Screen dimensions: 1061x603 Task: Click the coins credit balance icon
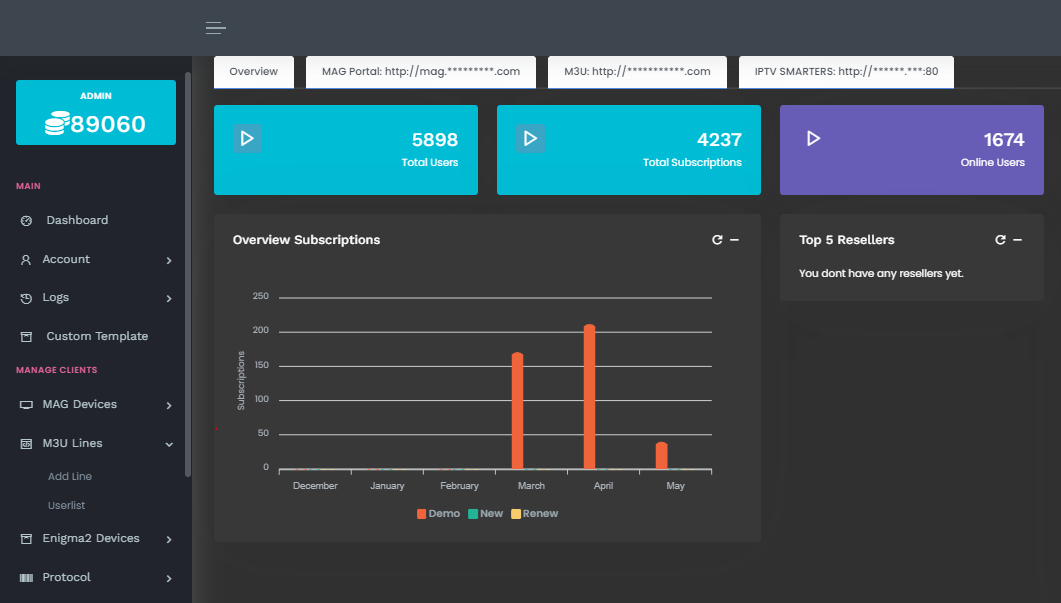tap(56, 124)
